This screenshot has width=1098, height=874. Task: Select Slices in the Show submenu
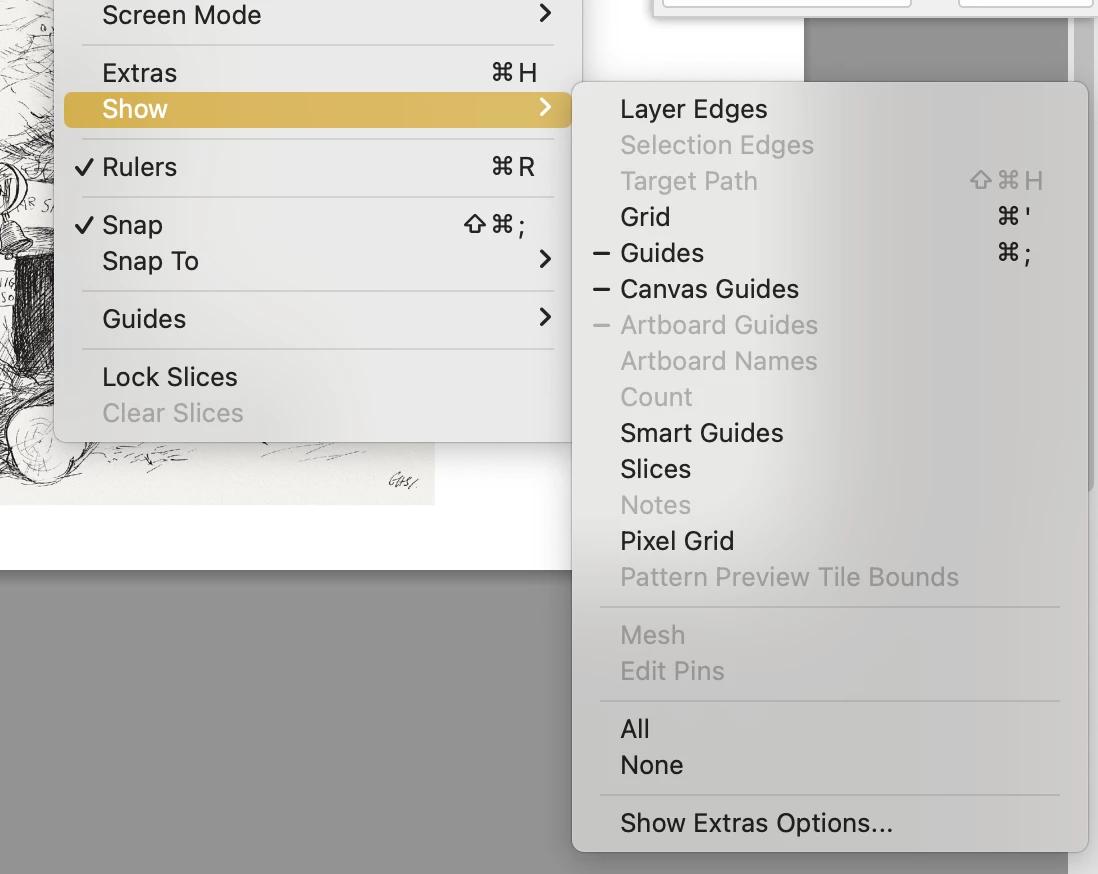coord(655,469)
